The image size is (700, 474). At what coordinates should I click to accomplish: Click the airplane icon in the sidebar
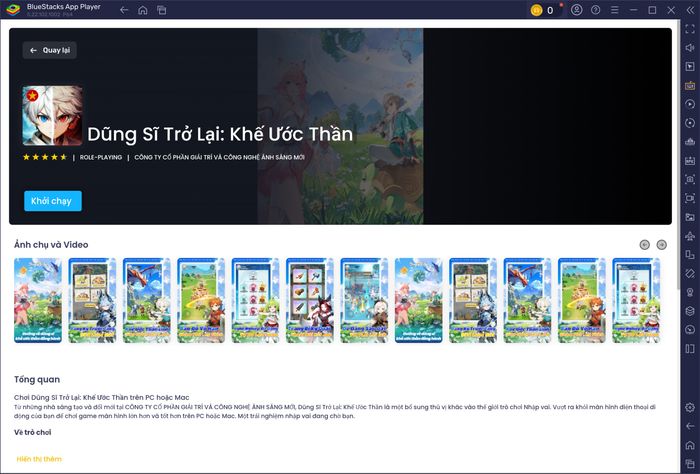pyautogui.click(x=690, y=236)
